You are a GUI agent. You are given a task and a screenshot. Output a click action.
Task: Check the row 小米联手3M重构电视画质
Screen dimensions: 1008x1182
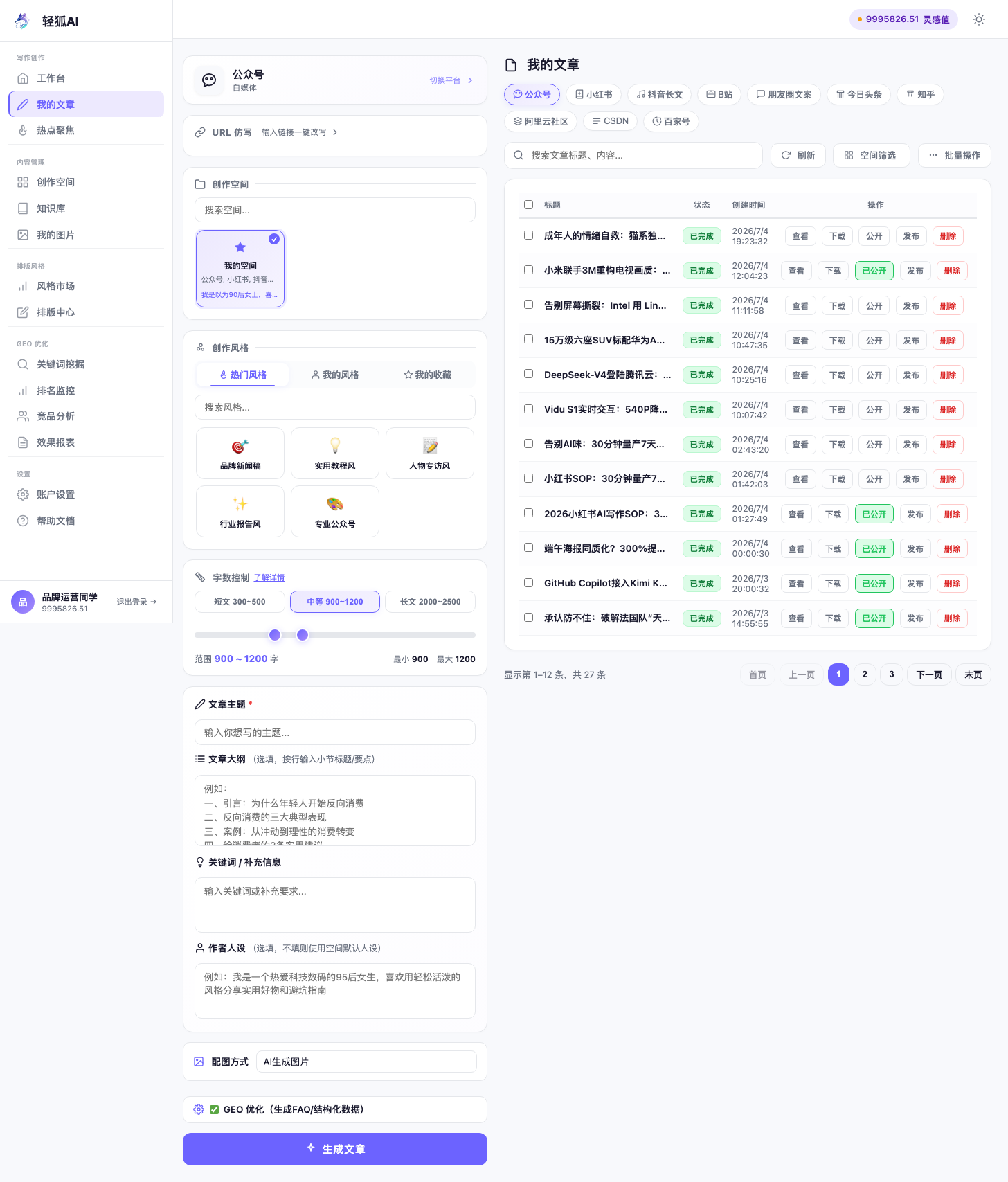point(529,270)
